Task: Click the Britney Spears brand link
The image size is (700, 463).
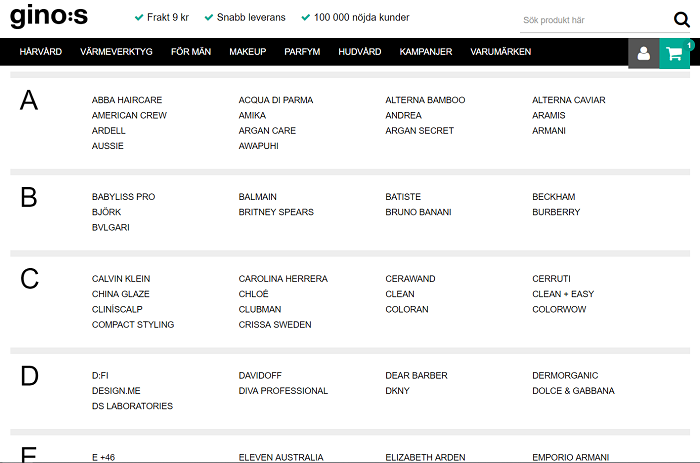Action: tap(276, 212)
